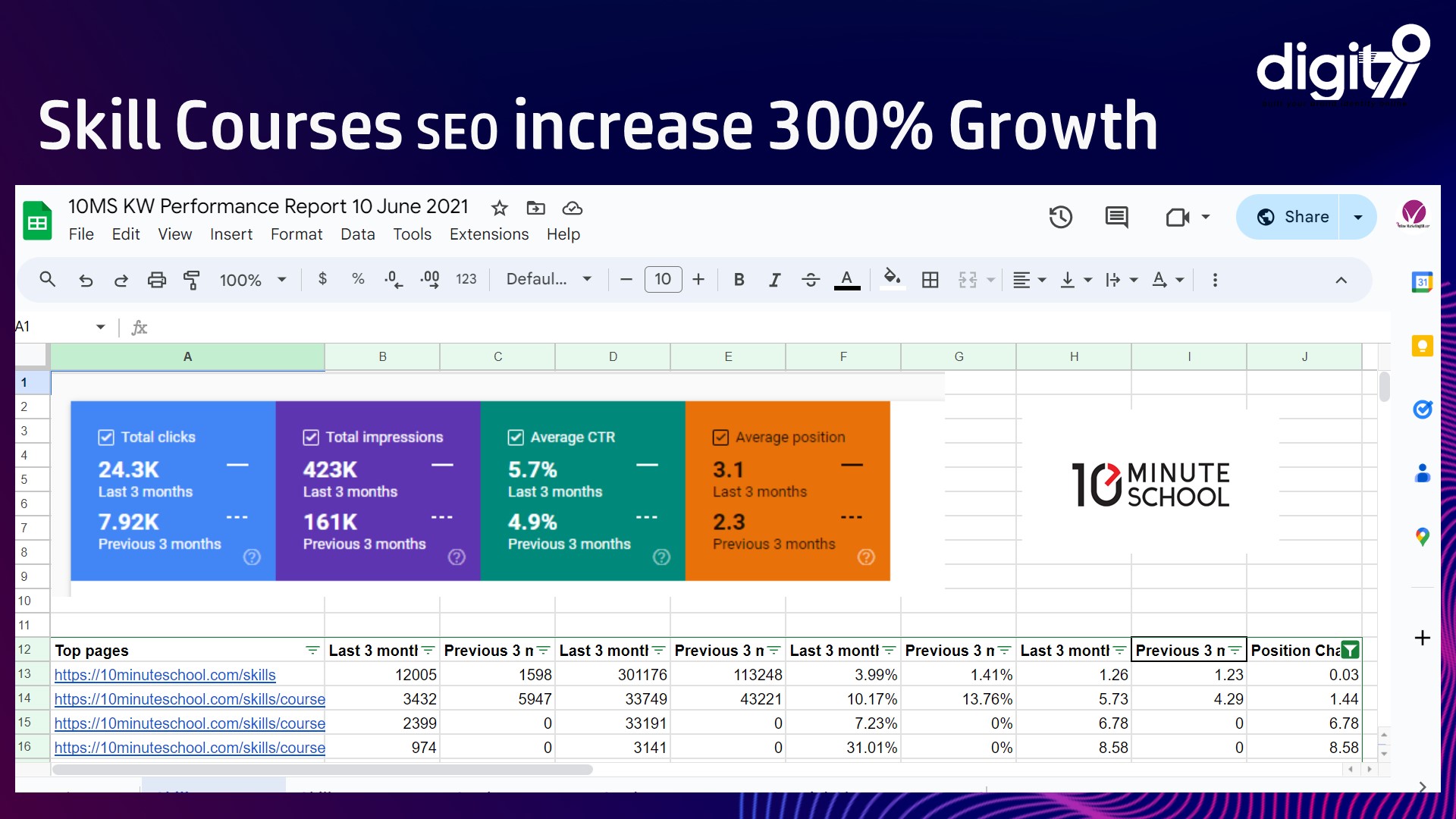The image size is (1456, 819).
Task: Open the Insert menu
Action: click(x=231, y=234)
